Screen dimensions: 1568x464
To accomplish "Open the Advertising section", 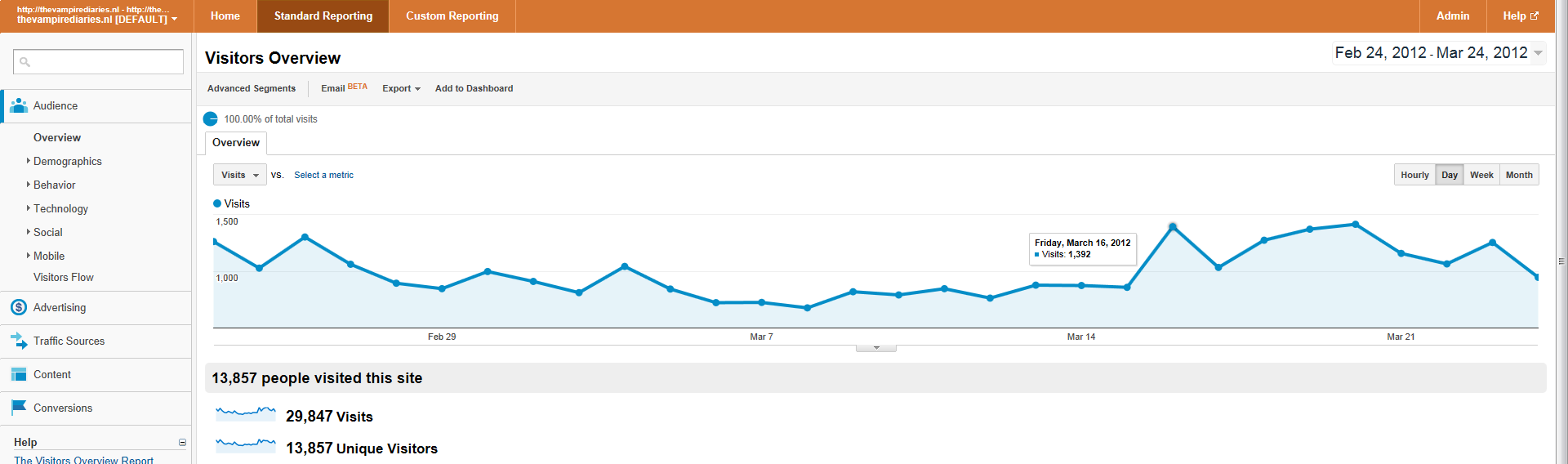I will tap(96, 308).
